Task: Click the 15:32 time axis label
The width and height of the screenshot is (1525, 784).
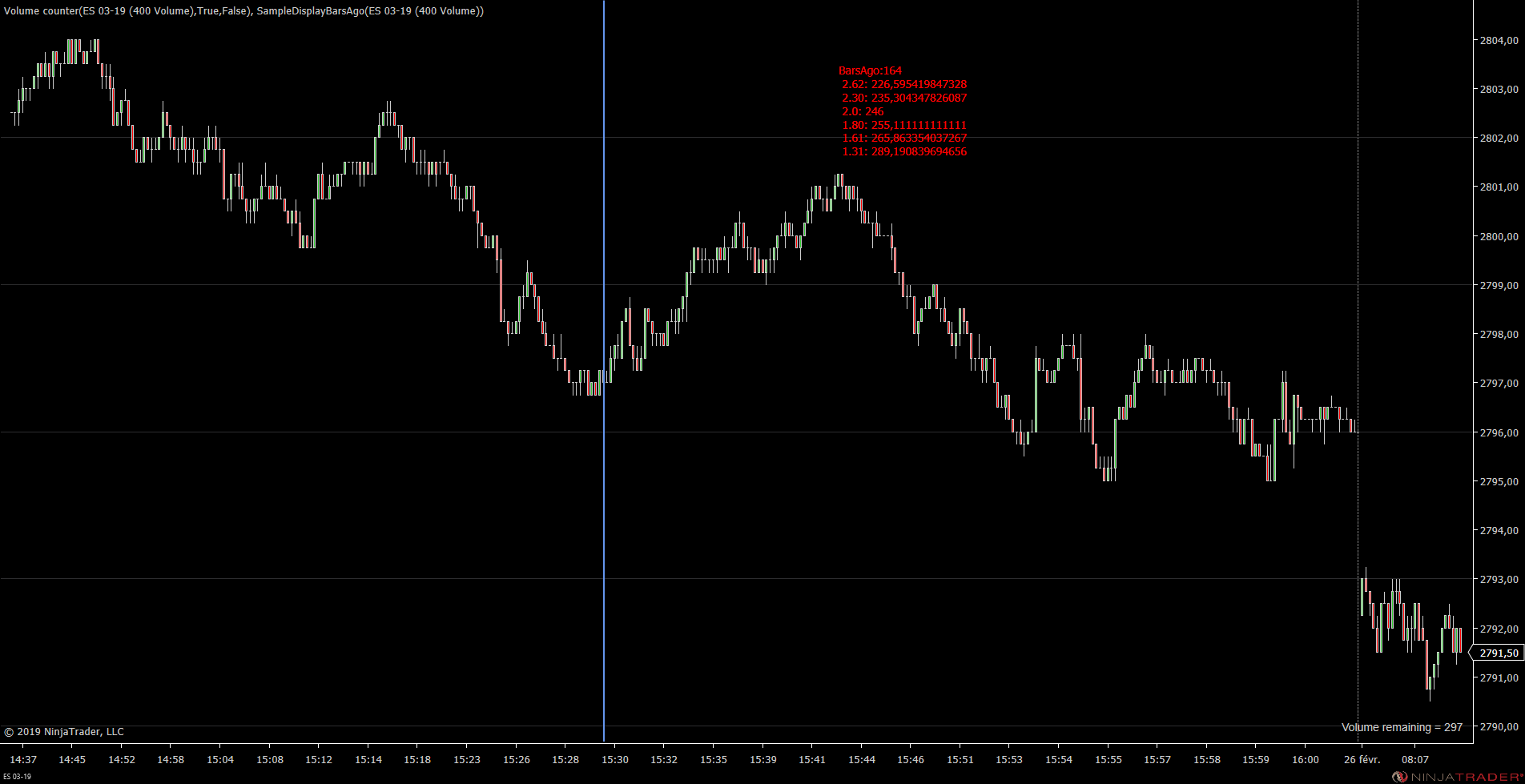Action: (664, 759)
